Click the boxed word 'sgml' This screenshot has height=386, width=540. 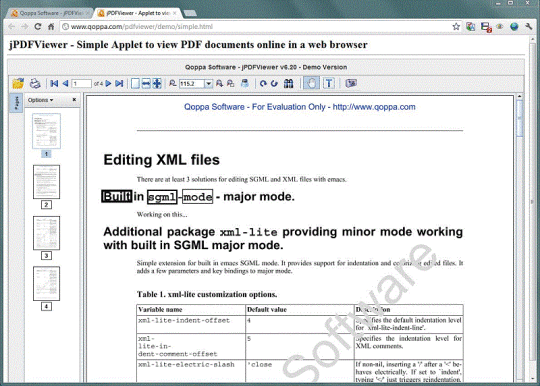click(162, 197)
